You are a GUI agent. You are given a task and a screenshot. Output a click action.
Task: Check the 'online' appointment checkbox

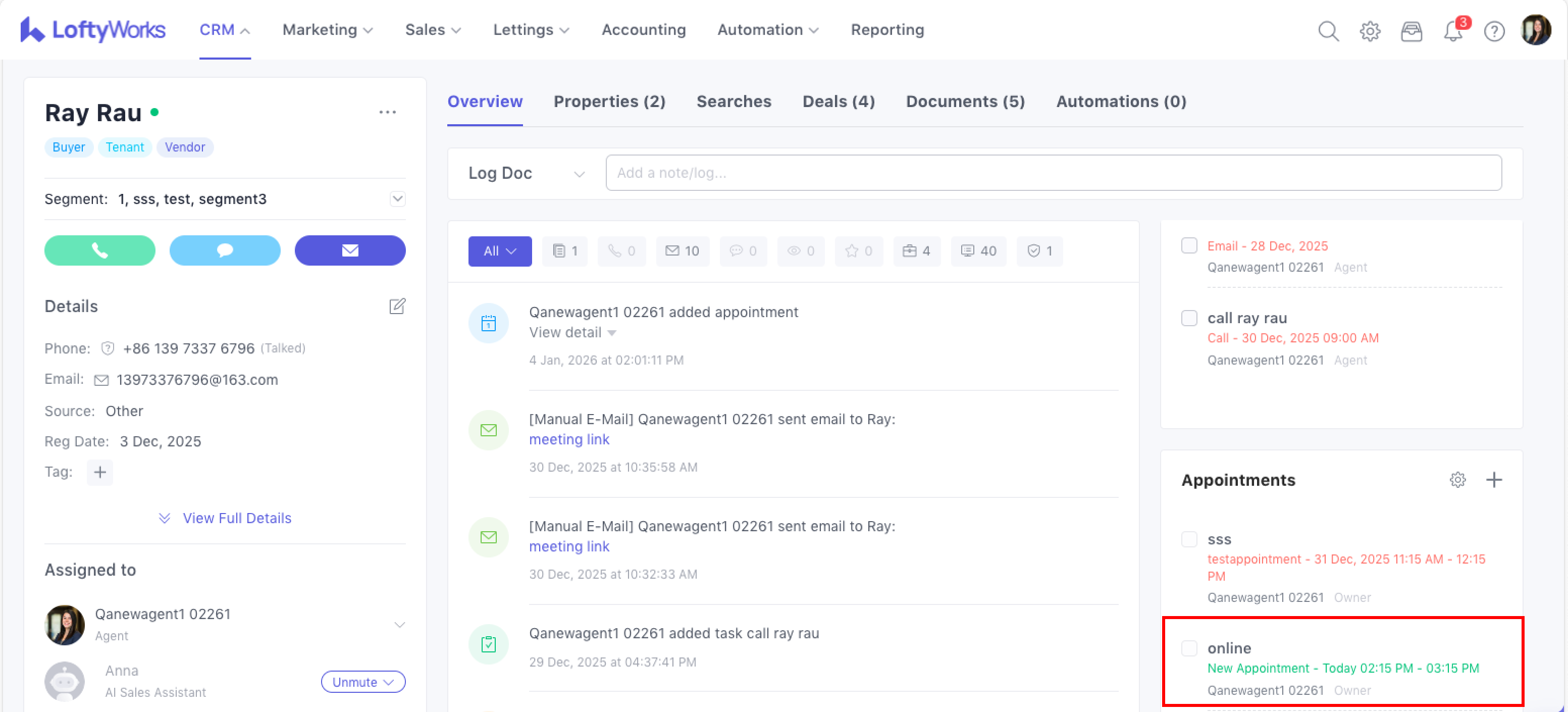1189,647
